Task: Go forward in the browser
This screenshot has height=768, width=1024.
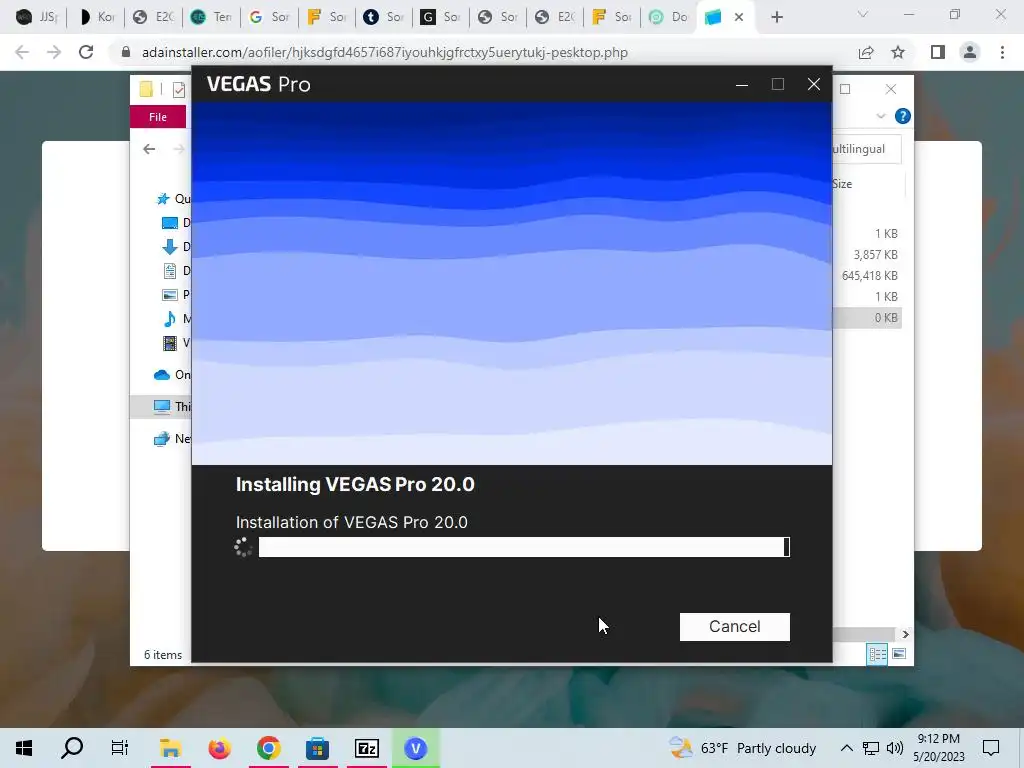Action: (x=54, y=52)
